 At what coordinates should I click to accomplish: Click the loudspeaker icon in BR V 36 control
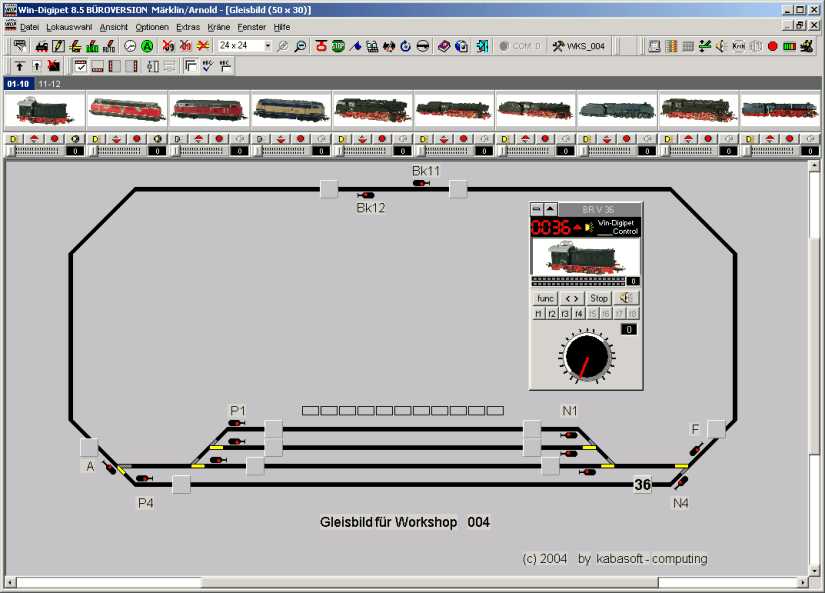point(626,298)
